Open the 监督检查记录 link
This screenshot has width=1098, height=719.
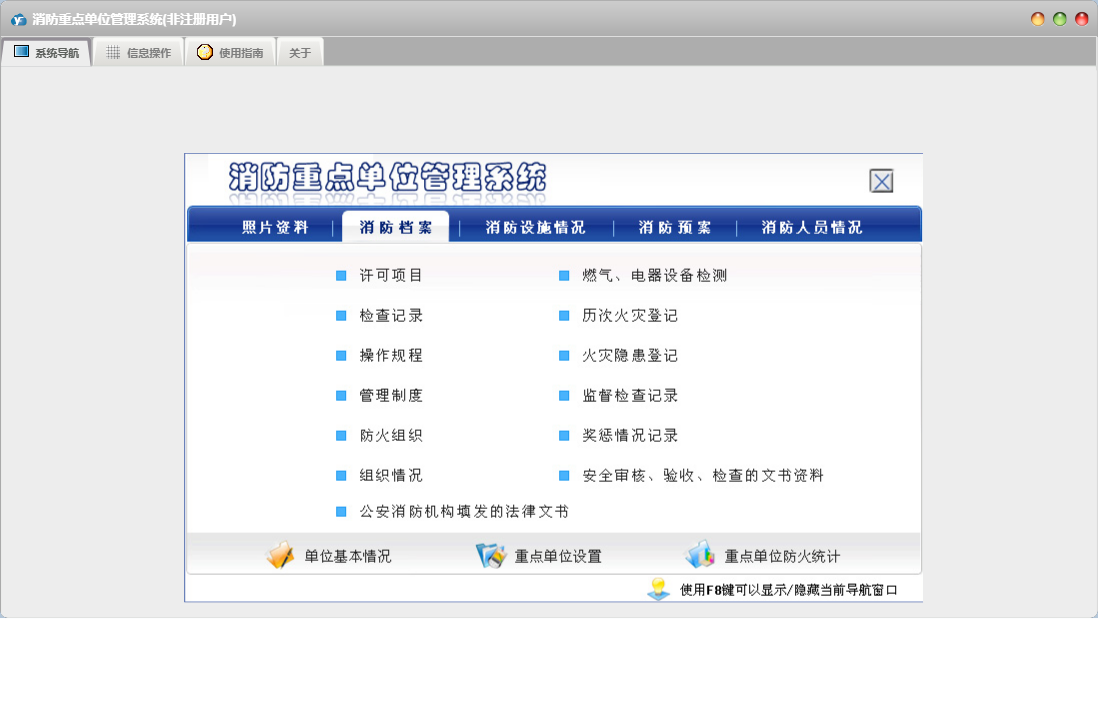click(630, 396)
